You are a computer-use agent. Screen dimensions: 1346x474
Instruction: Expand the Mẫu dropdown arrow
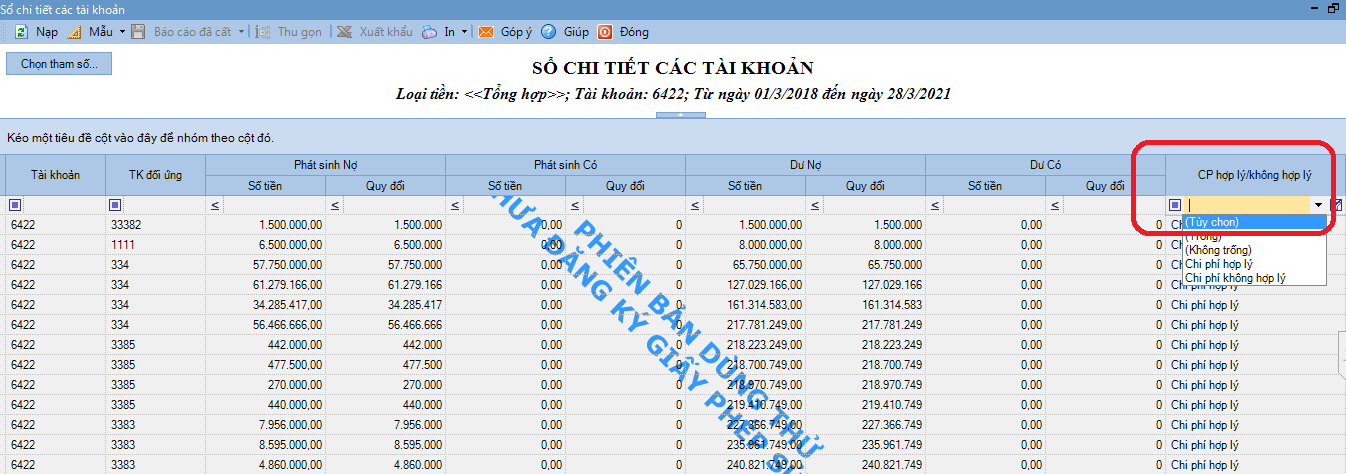coord(122,32)
